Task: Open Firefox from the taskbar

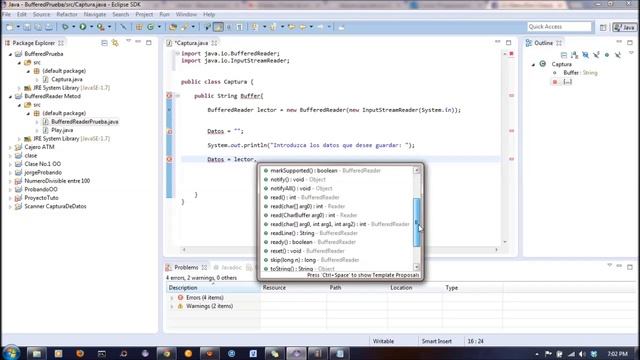Action: [x=80, y=353]
